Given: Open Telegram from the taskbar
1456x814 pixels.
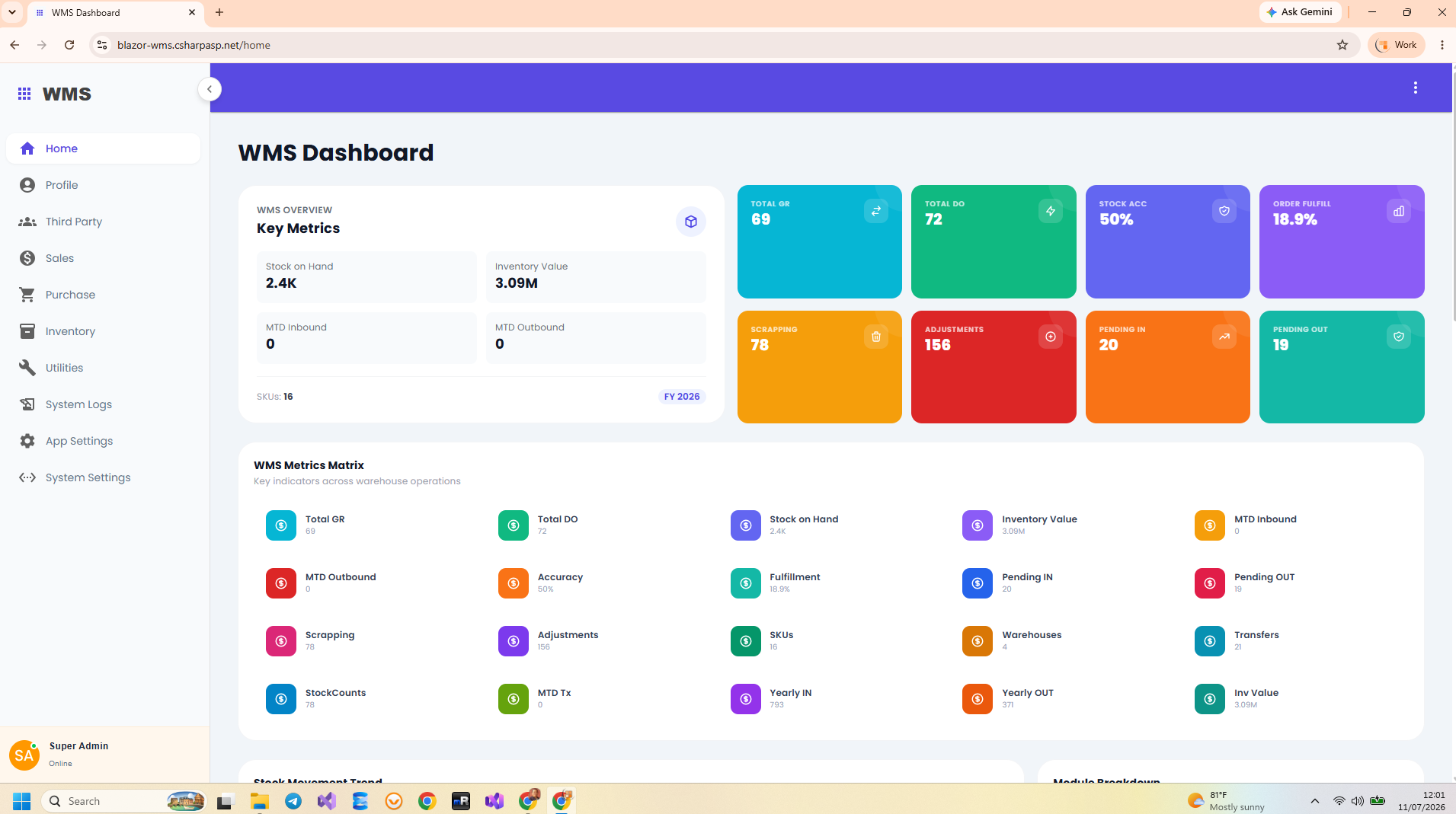Looking at the screenshot, I should 293,801.
